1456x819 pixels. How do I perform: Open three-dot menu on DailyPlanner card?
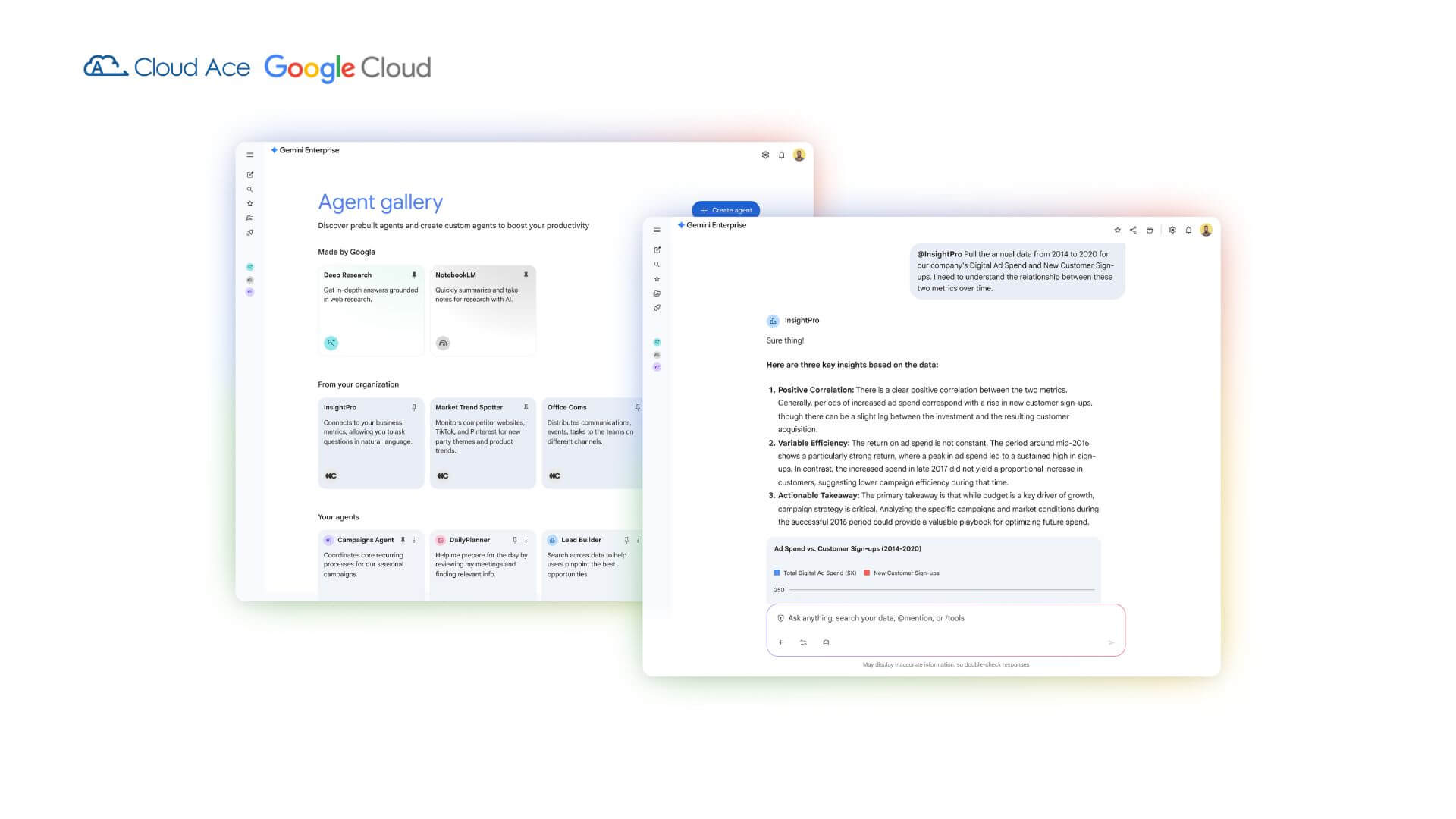pyautogui.click(x=526, y=540)
